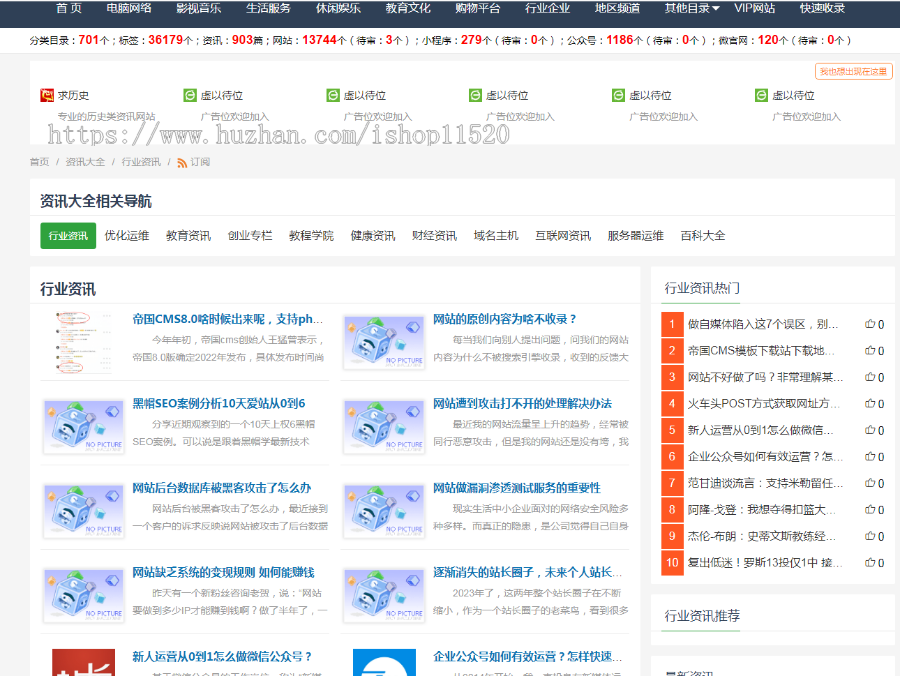Open 生活服务 navigation item
The width and height of the screenshot is (900, 676).
click(269, 9)
